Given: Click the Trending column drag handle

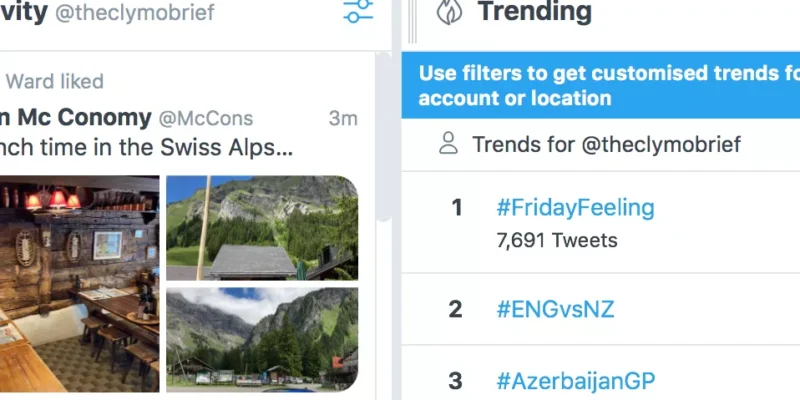Looking at the screenshot, I should pos(412,20).
